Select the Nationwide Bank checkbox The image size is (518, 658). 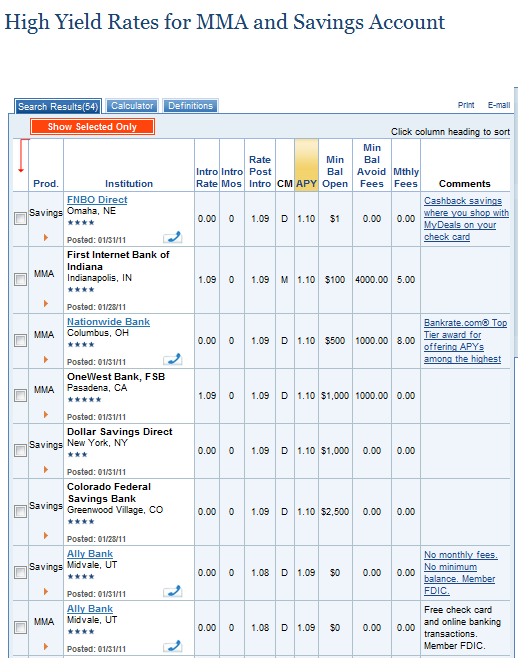pos(21,340)
